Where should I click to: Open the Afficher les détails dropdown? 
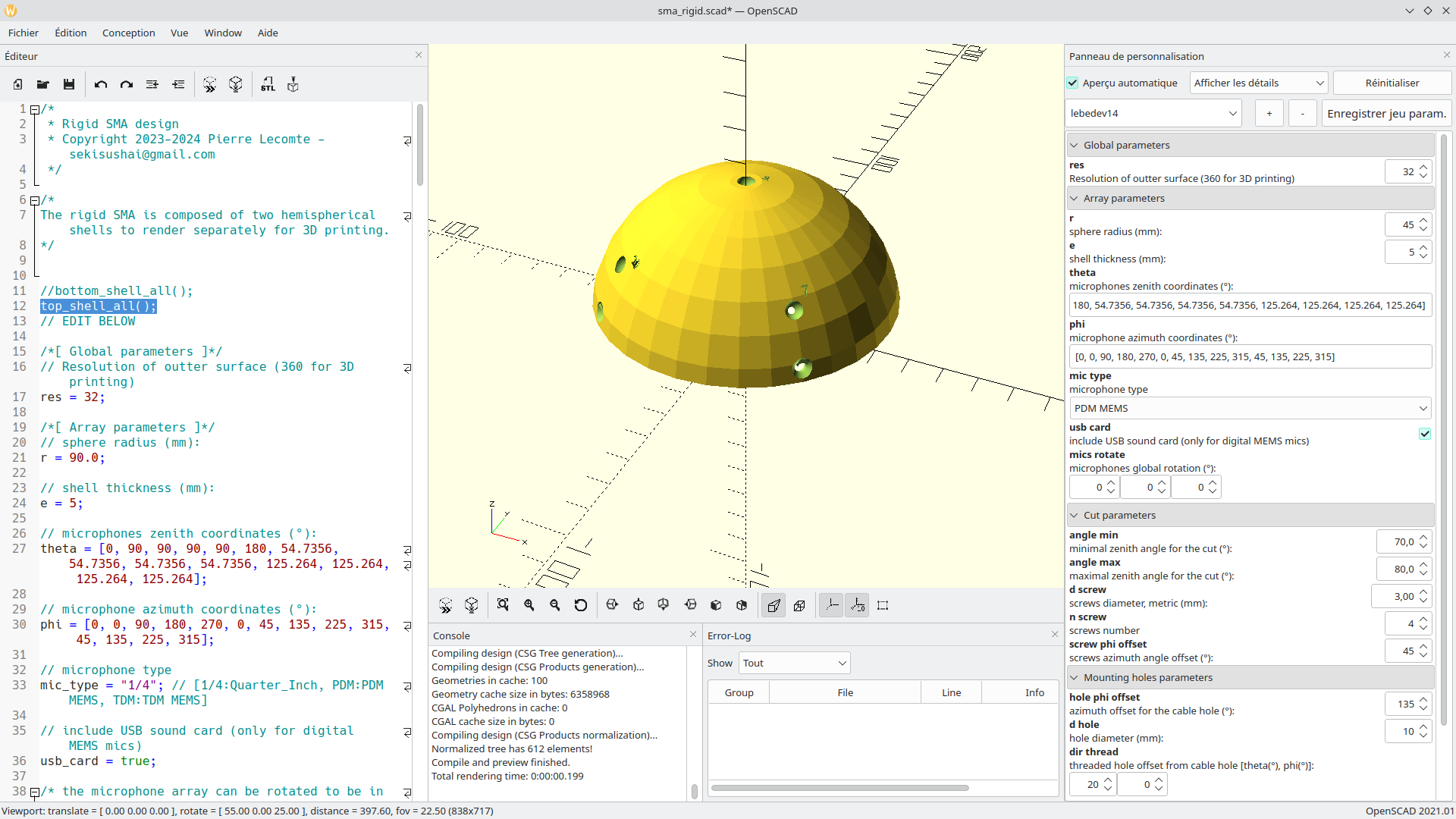point(1259,83)
